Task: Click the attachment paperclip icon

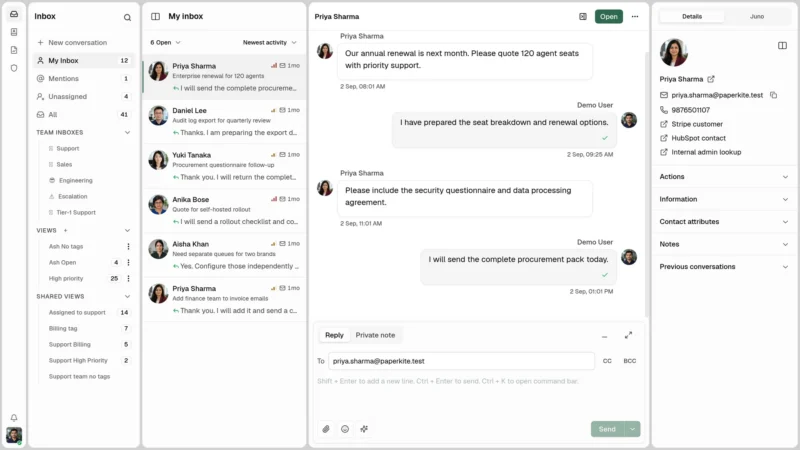Action: point(326,429)
